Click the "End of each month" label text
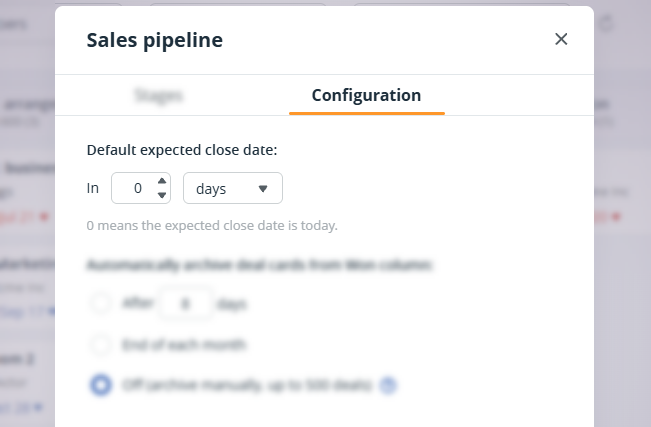The image size is (651, 427). pos(184,344)
